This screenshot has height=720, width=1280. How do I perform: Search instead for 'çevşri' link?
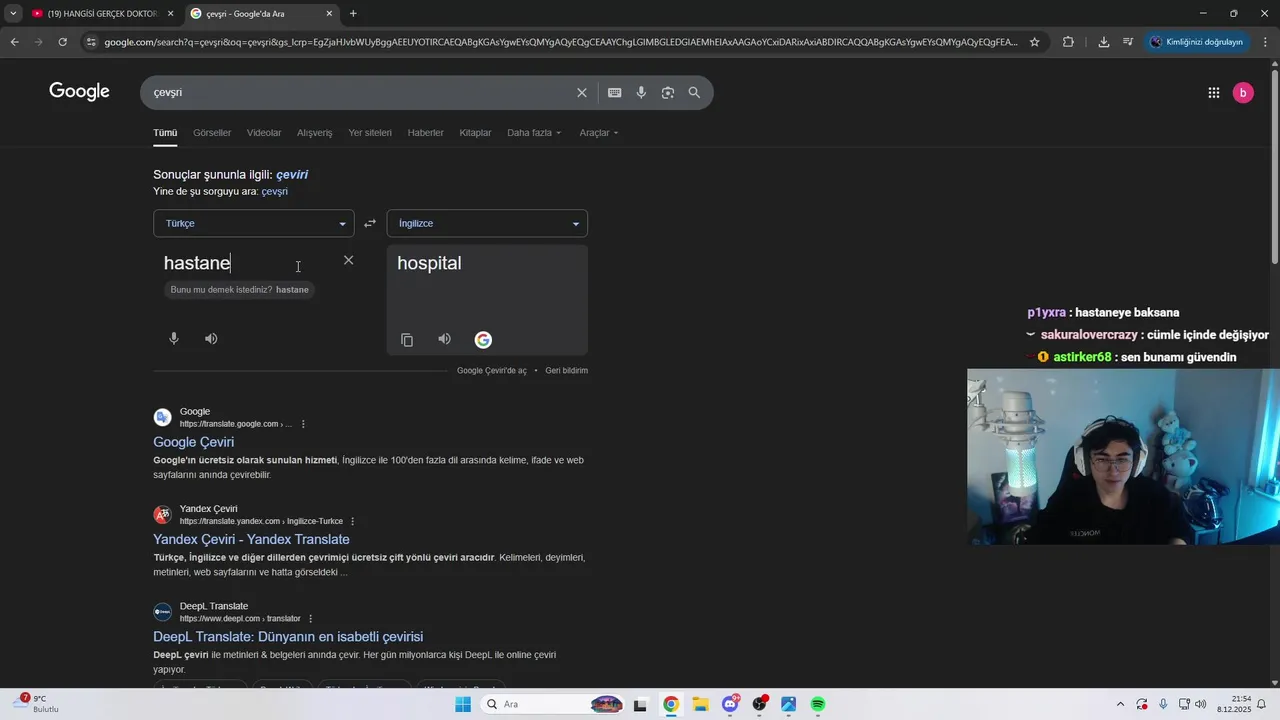pyautogui.click(x=275, y=191)
